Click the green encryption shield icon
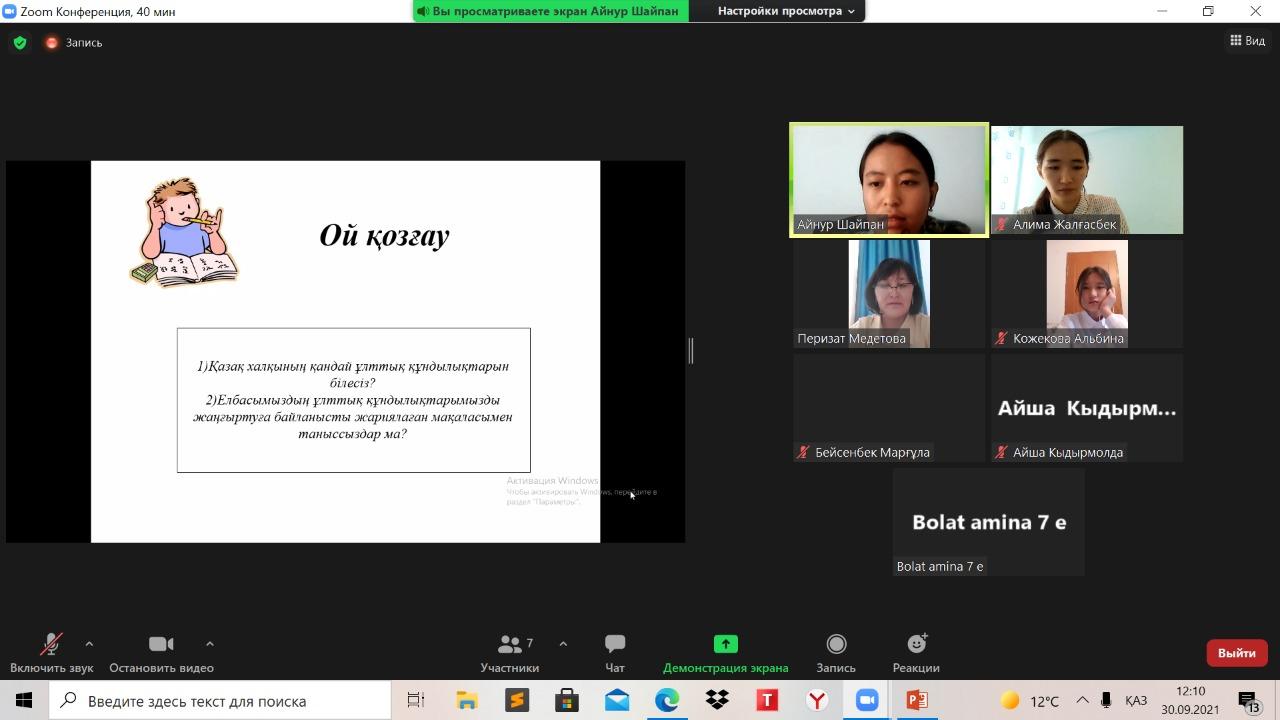Image resolution: width=1280 pixels, height=720 pixels. pyautogui.click(x=20, y=43)
